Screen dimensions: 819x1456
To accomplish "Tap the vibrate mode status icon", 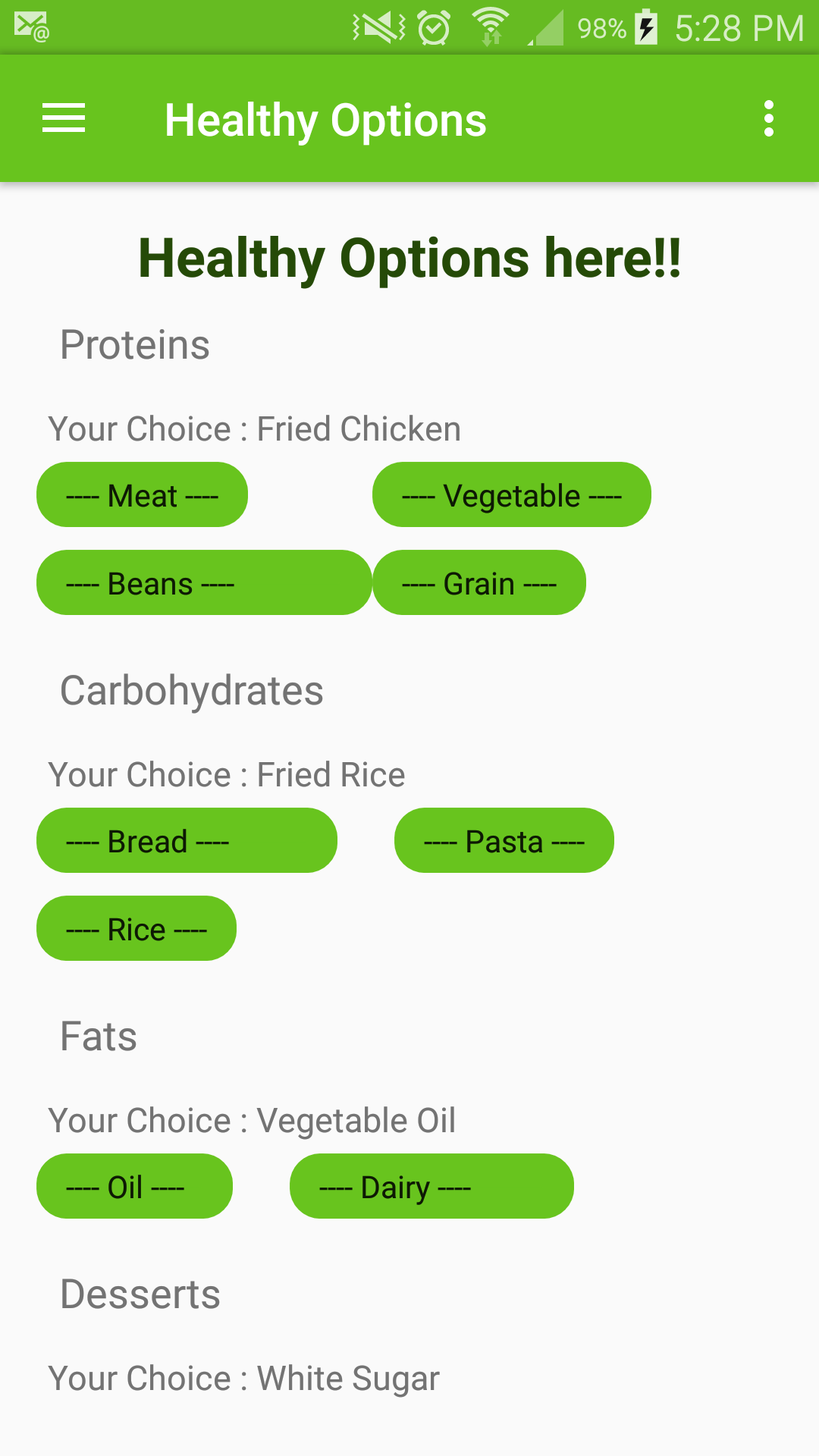I will (x=378, y=28).
